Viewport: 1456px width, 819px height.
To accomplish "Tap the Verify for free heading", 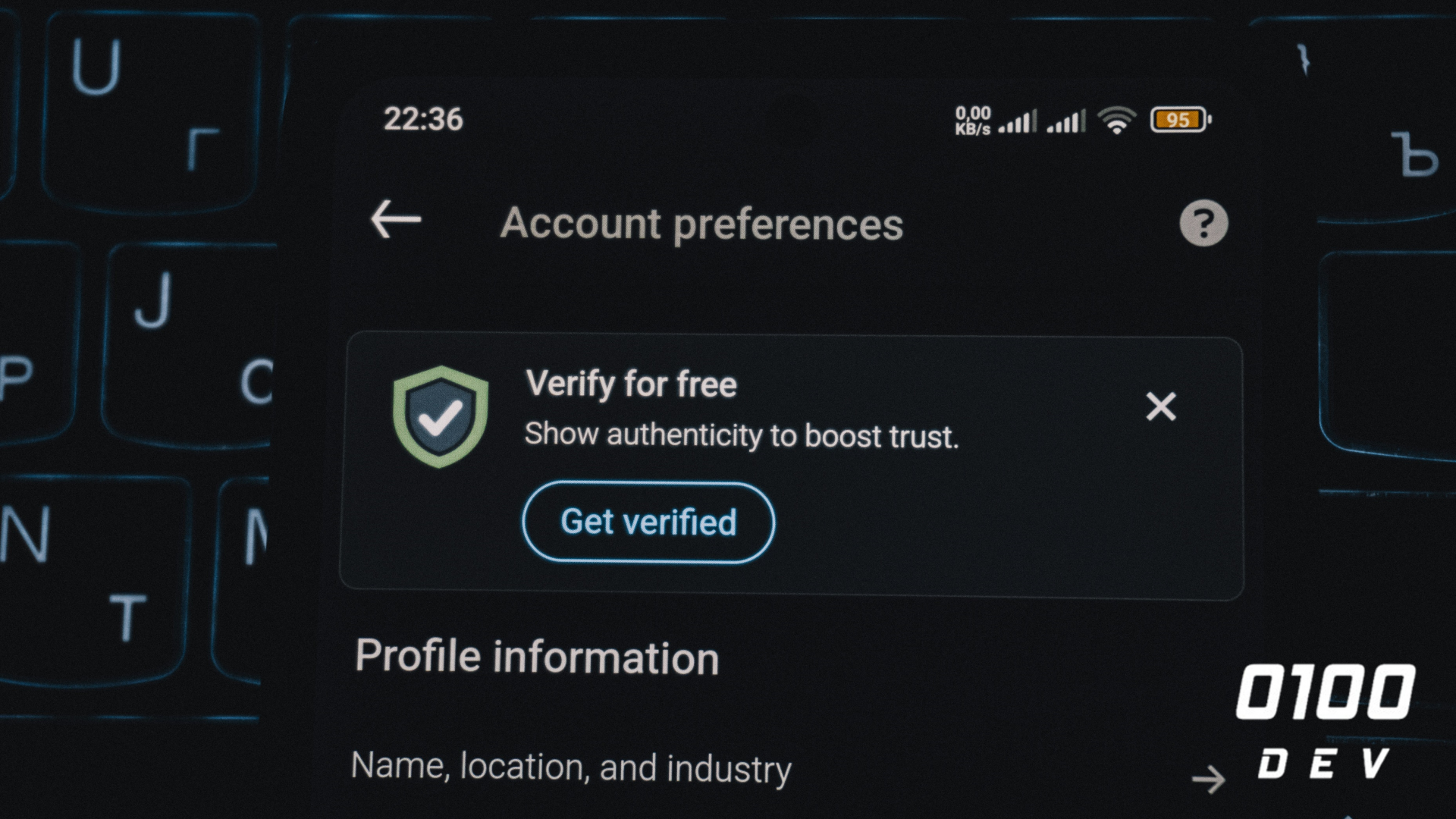I will coord(631,384).
